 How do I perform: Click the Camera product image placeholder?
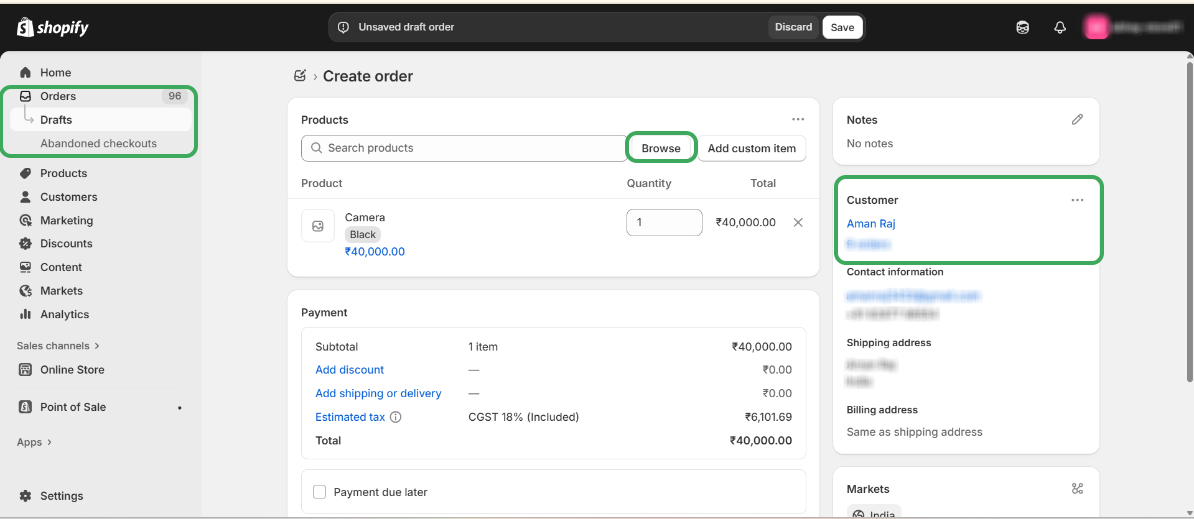318,226
